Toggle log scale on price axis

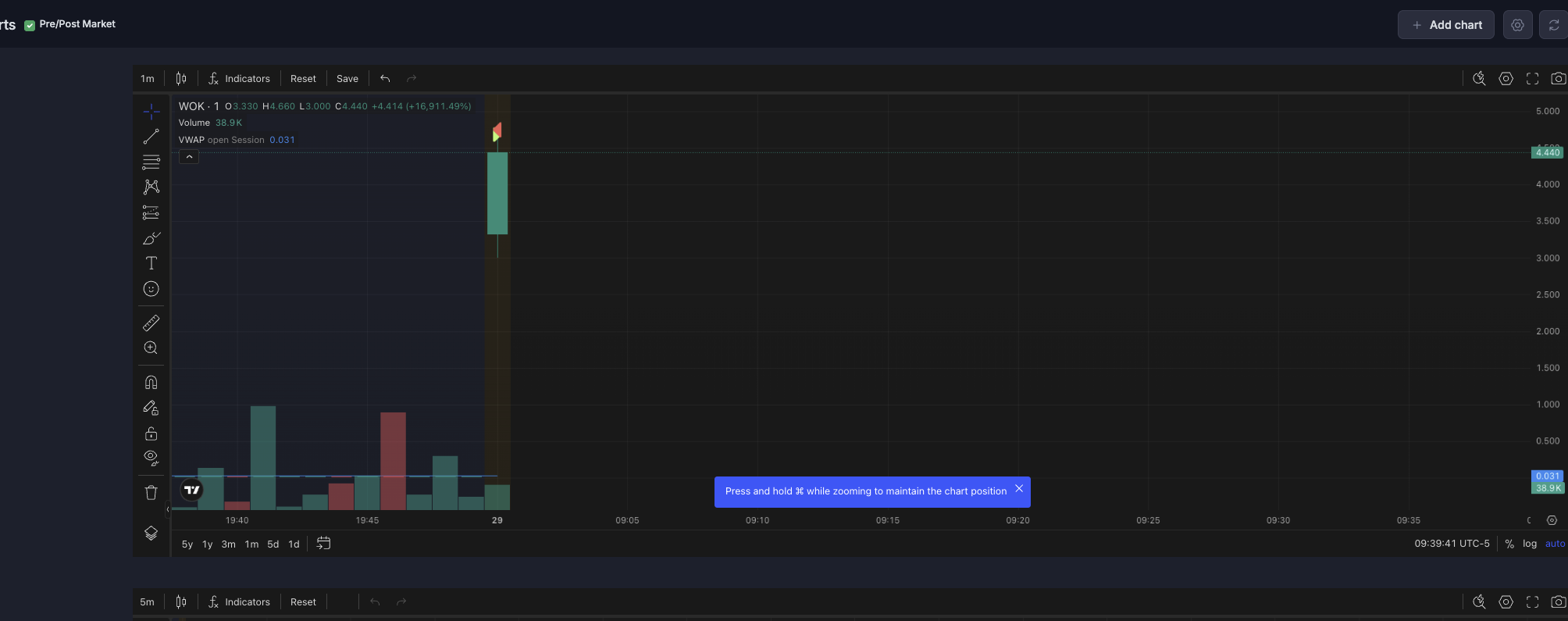1529,544
